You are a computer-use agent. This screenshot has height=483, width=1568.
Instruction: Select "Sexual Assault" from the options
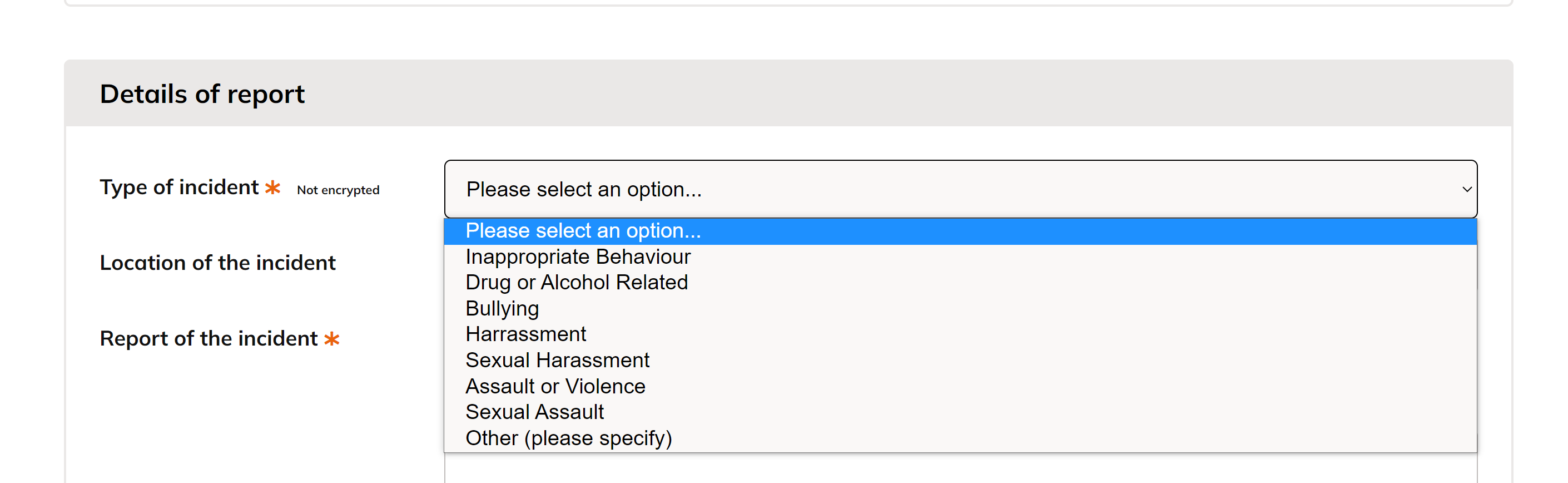534,412
